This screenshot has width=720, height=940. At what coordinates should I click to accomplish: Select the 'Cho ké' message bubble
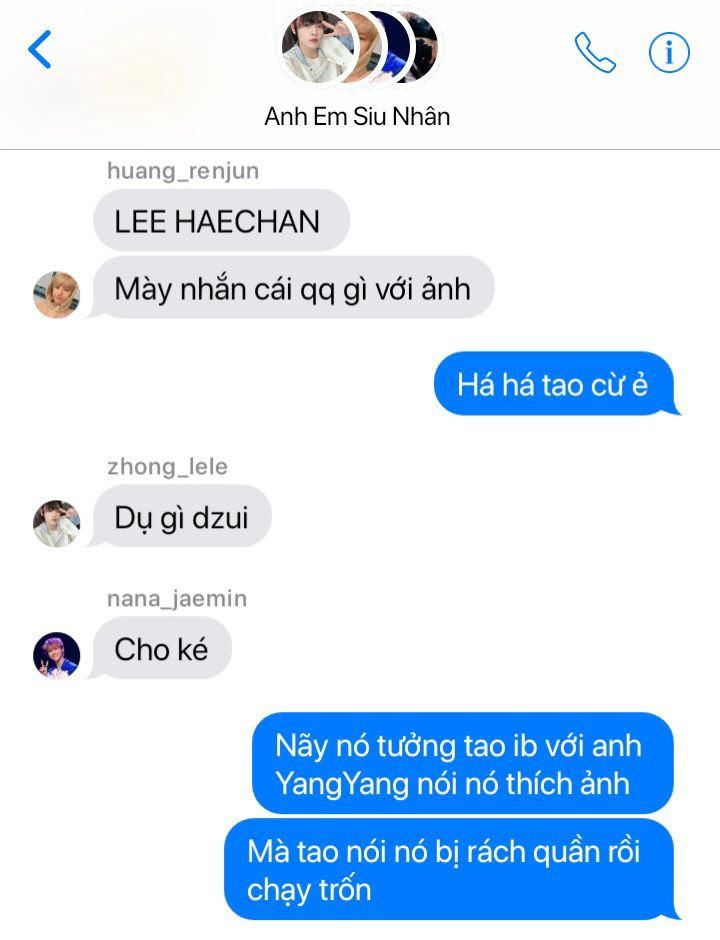coord(160,648)
